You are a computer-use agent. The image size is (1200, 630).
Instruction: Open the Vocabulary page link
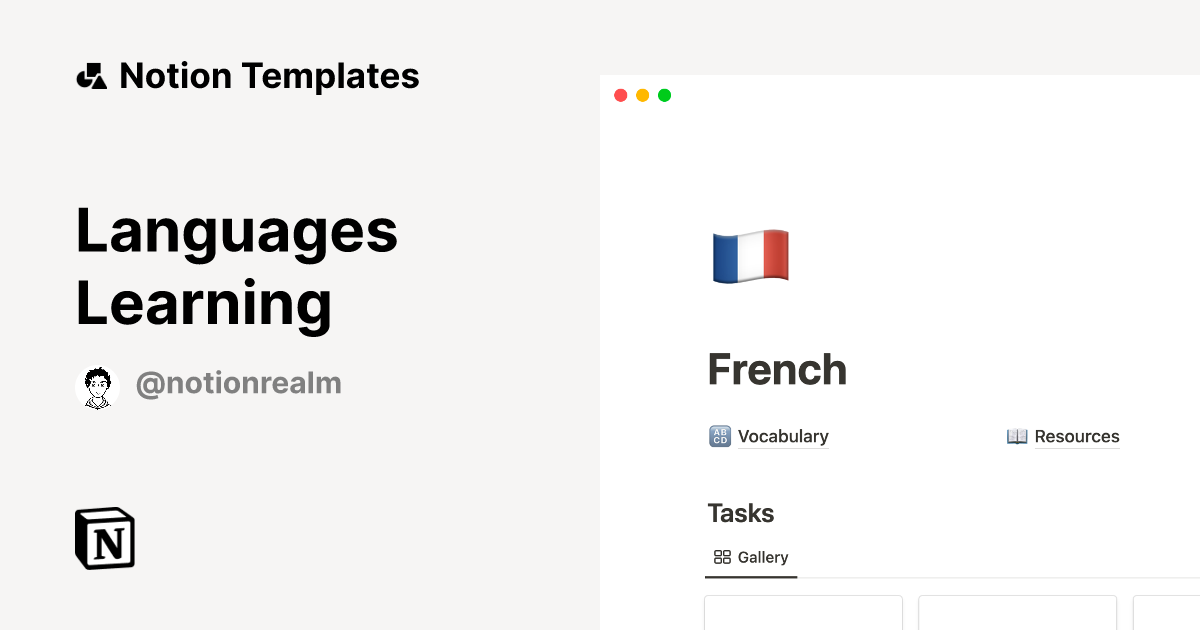pyautogui.click(x=783, y=436)
